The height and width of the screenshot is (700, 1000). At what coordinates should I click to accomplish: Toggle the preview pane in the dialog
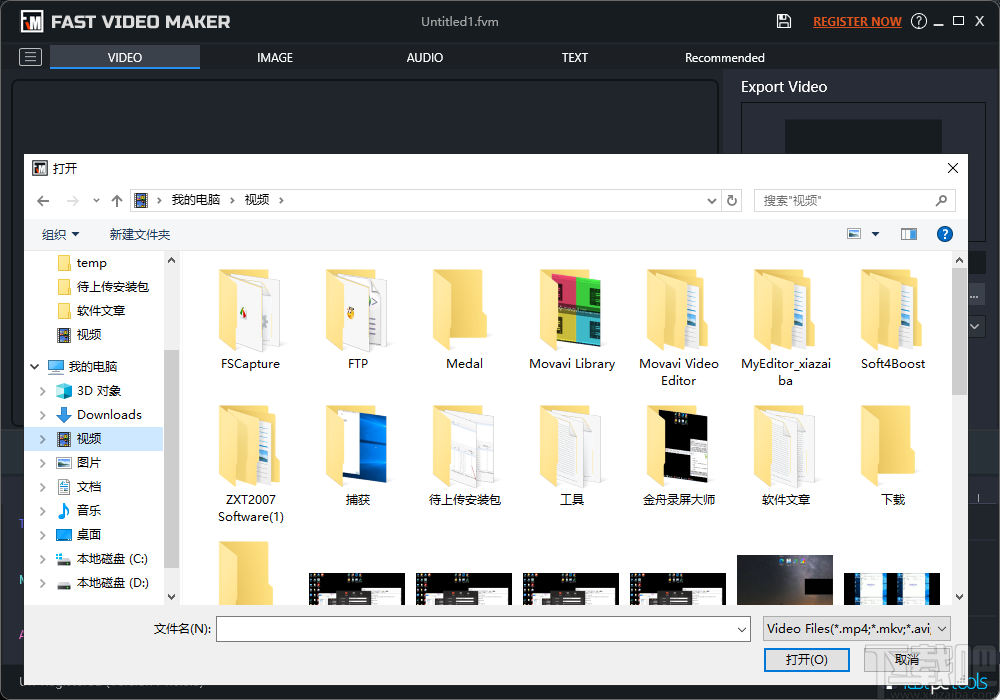(x=908, y=233)
